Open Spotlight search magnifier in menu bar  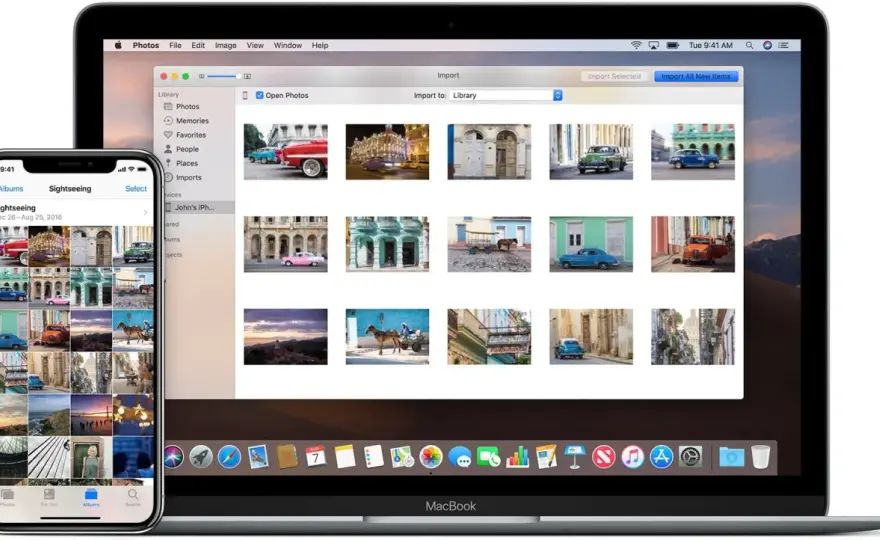749,45
